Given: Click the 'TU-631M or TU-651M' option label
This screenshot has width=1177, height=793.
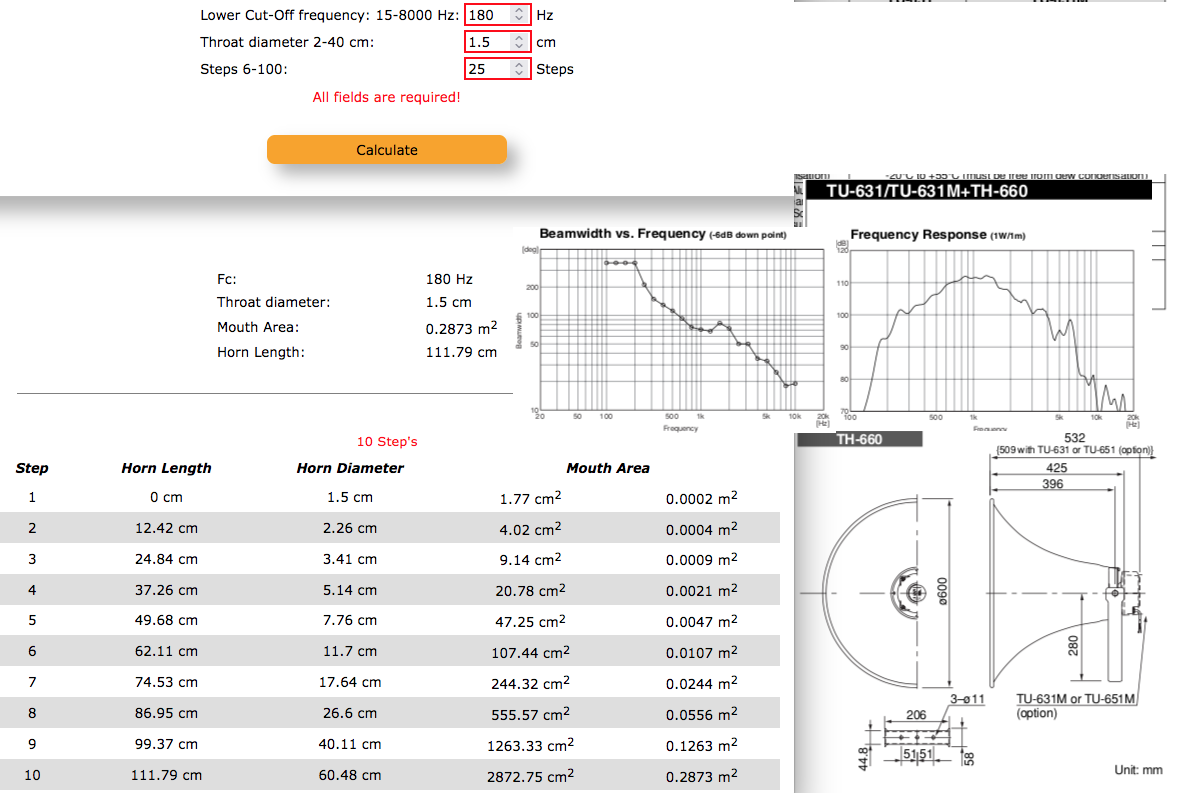Looking at the screenshot, I should 1076,699.
